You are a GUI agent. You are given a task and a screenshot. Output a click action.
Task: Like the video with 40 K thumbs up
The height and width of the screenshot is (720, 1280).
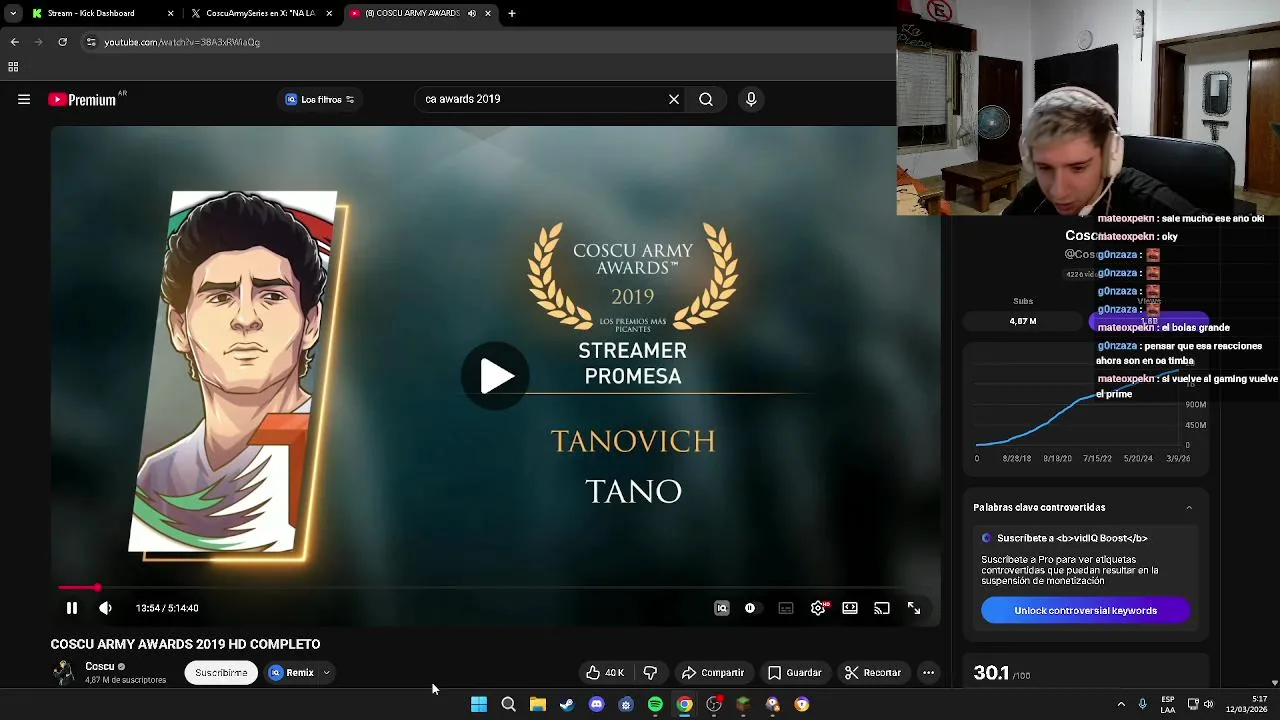click(x=605, y=673)
